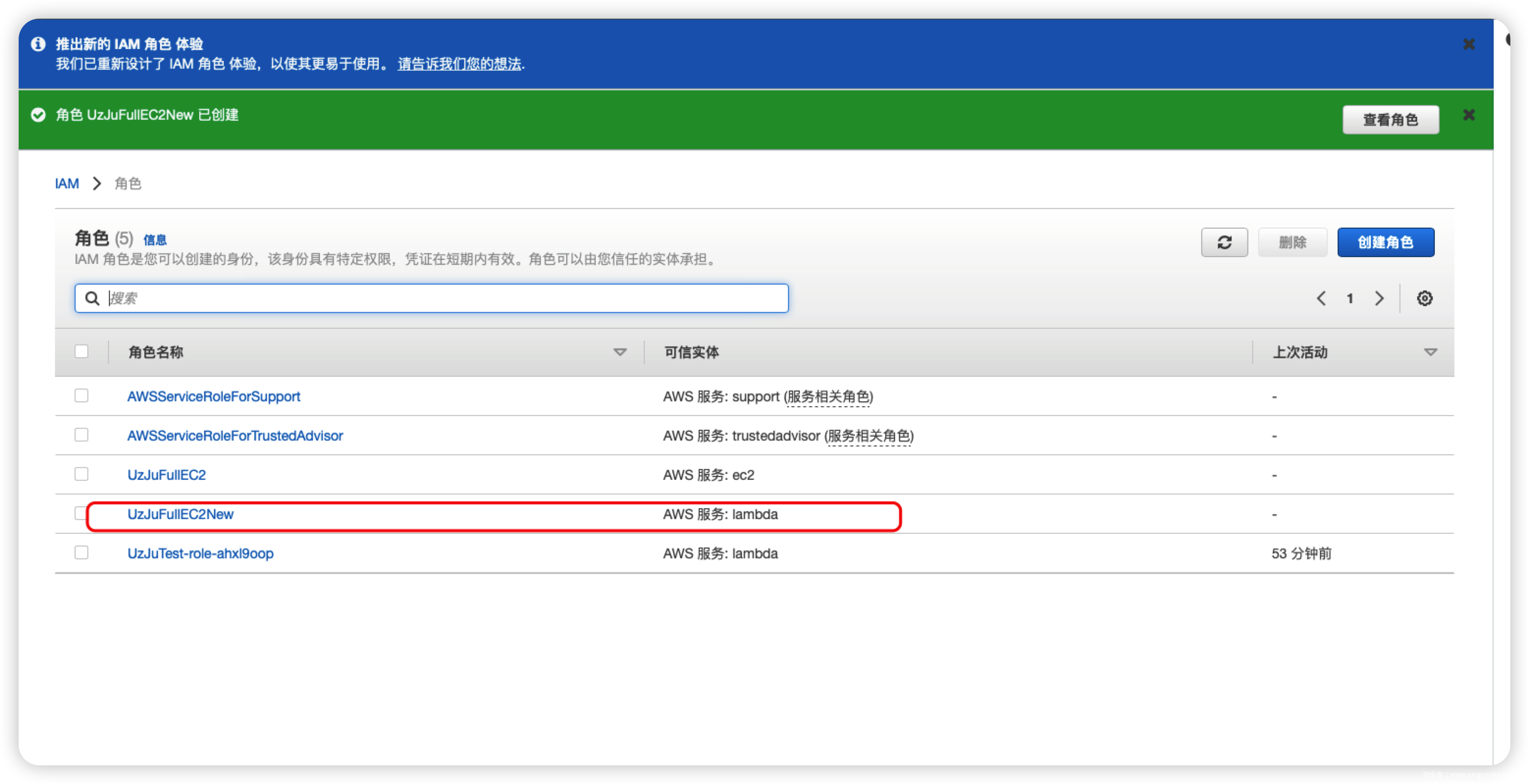The width and height of the screenshot is (1529, 784).
Task: Sort by 上次活动 column arrow
Action: [x=1430, y=352]
